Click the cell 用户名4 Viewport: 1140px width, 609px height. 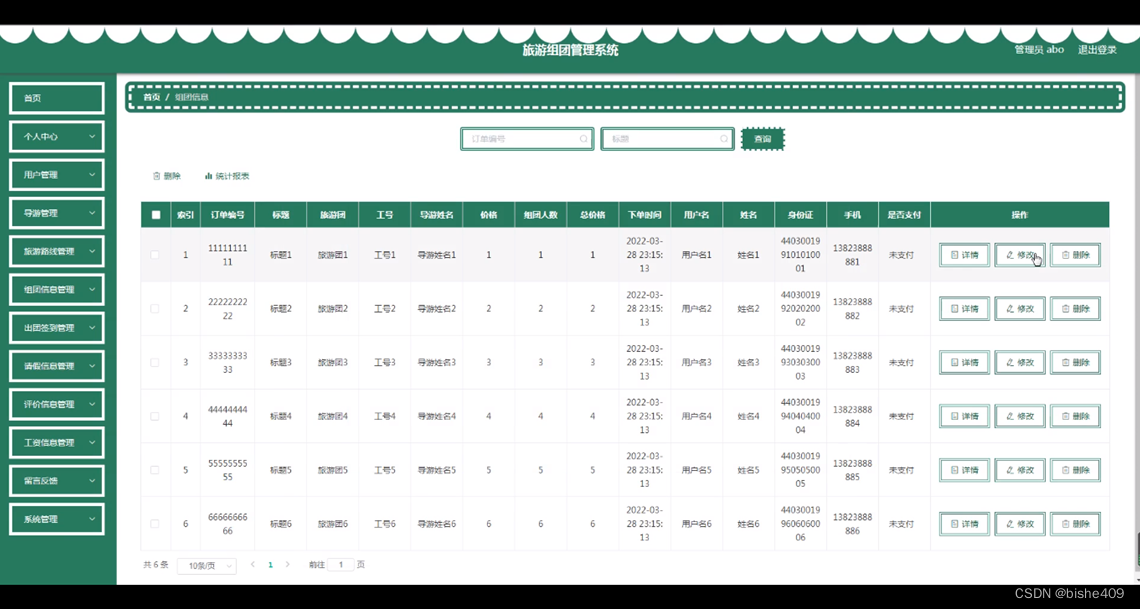click(x=697, y=416)
